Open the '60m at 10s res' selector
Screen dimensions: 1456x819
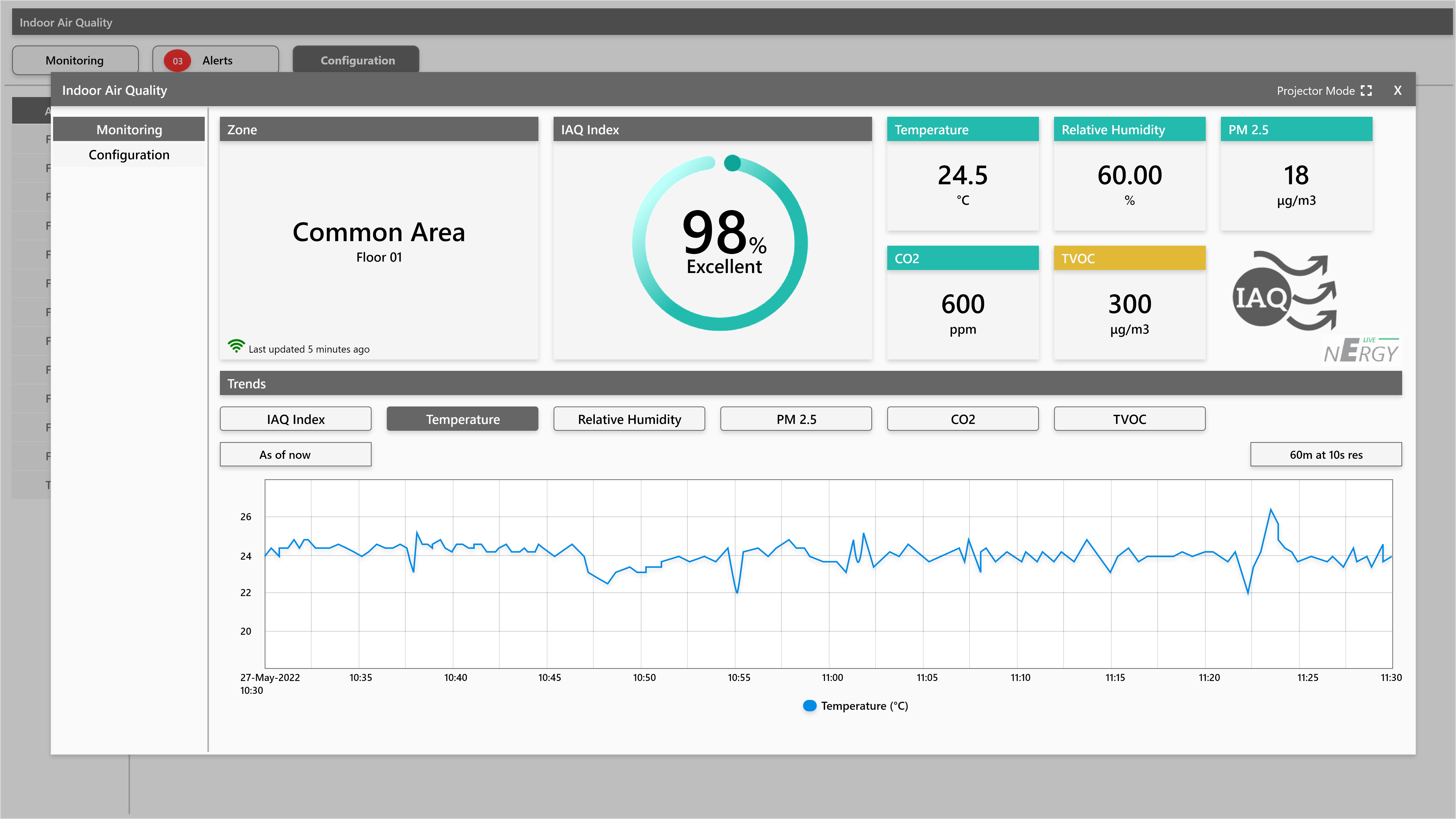1326,454
